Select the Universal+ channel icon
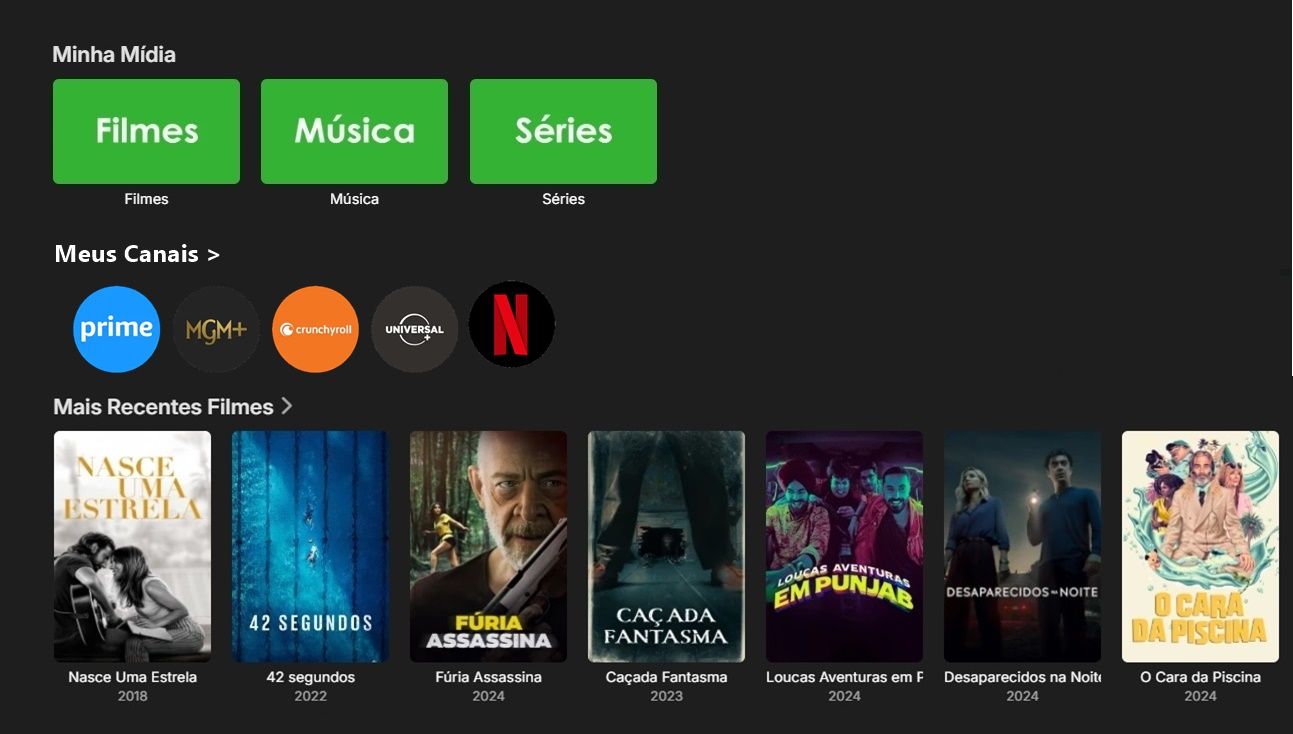Screen dimensions: 1293x734 414,329
